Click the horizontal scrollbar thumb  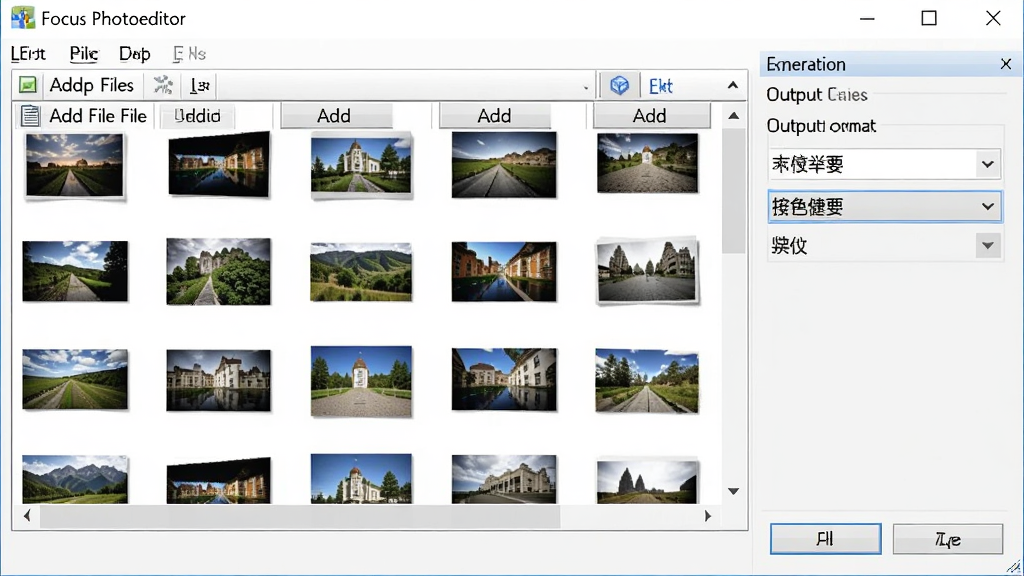click(300, 516)
